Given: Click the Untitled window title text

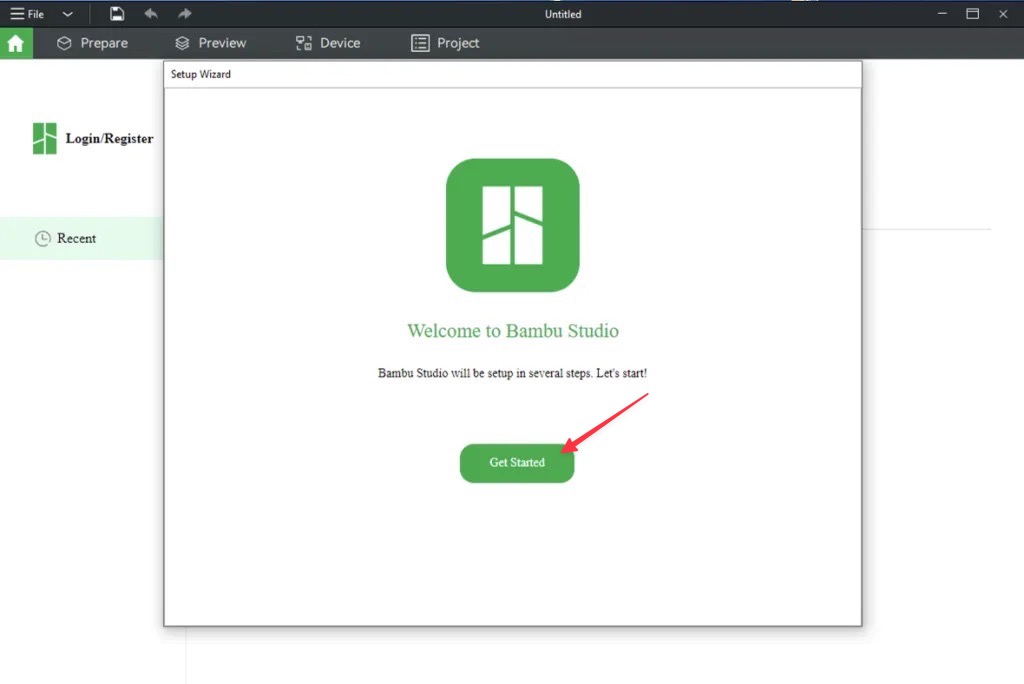Looking at the screenshot, I should [563, 14].
